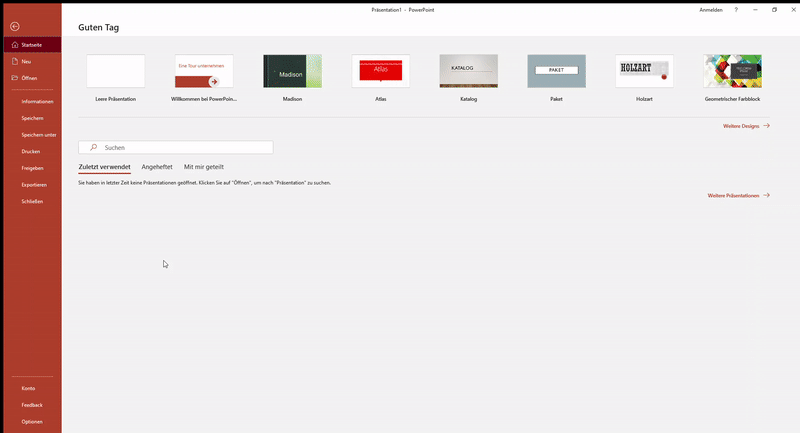800x433 pixels.
Task: Open Weitere Designs link
Action: click(x=741, y=126)
